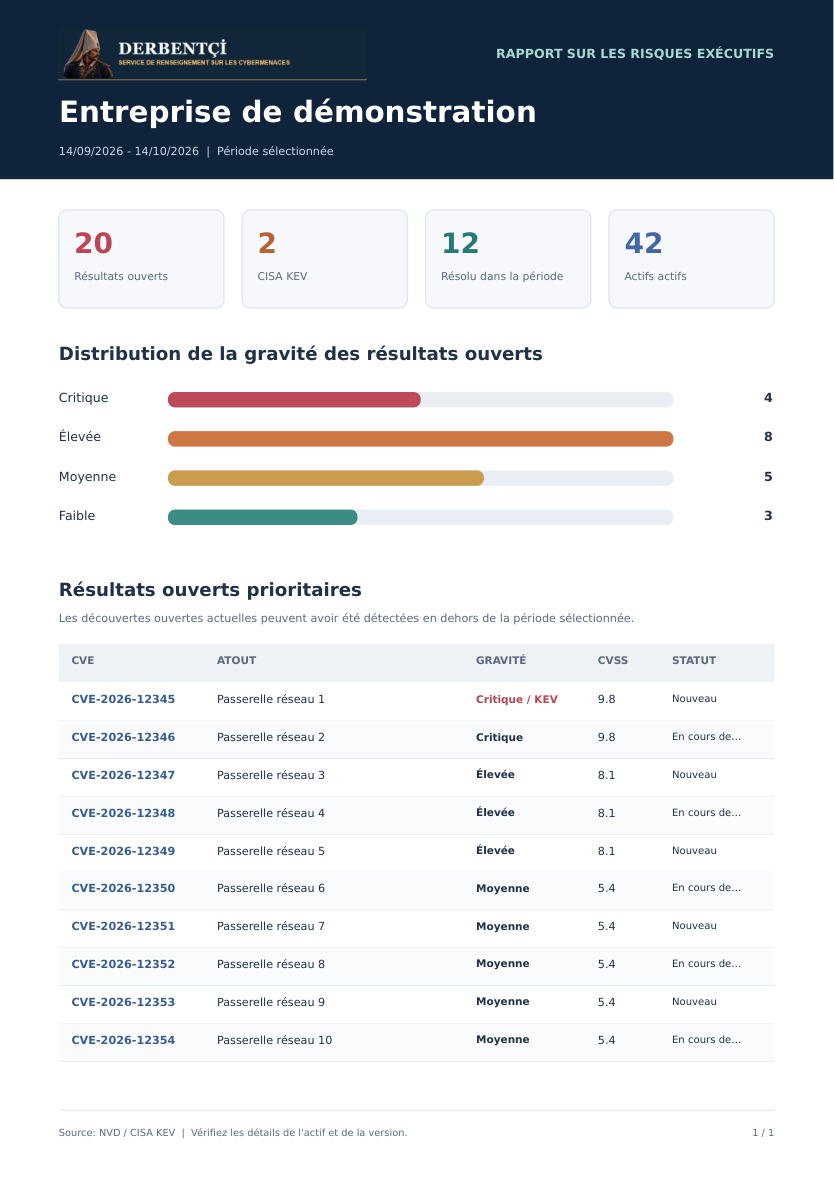
Task: Open the CVE-2026-12349 link
Action: point(123,851)
